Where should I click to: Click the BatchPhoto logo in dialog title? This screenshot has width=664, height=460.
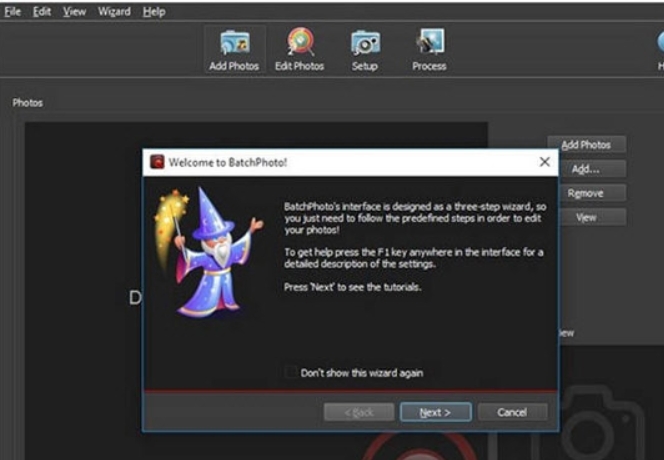[157, 162]
